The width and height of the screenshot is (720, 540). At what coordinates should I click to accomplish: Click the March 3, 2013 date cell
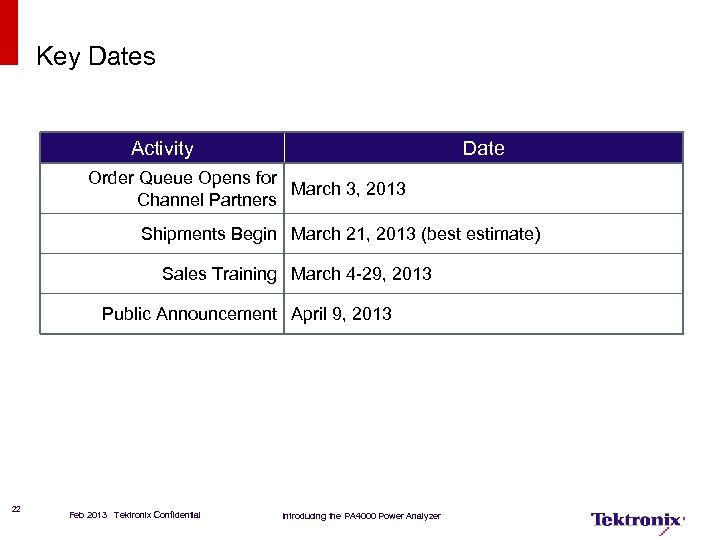tap(348, 189)
